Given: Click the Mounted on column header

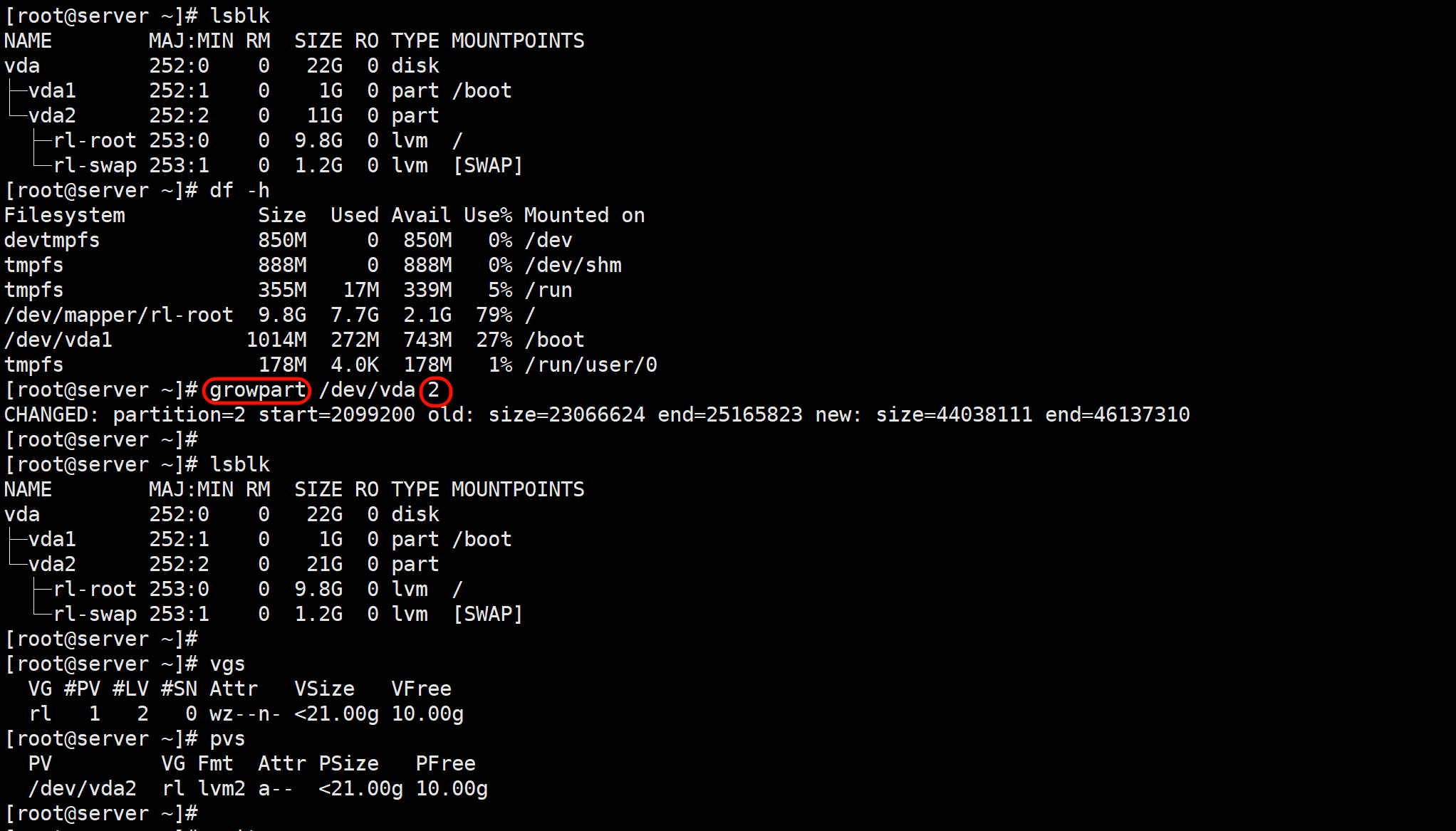Looking at the screenshot, I should click(x=584, y=215).
